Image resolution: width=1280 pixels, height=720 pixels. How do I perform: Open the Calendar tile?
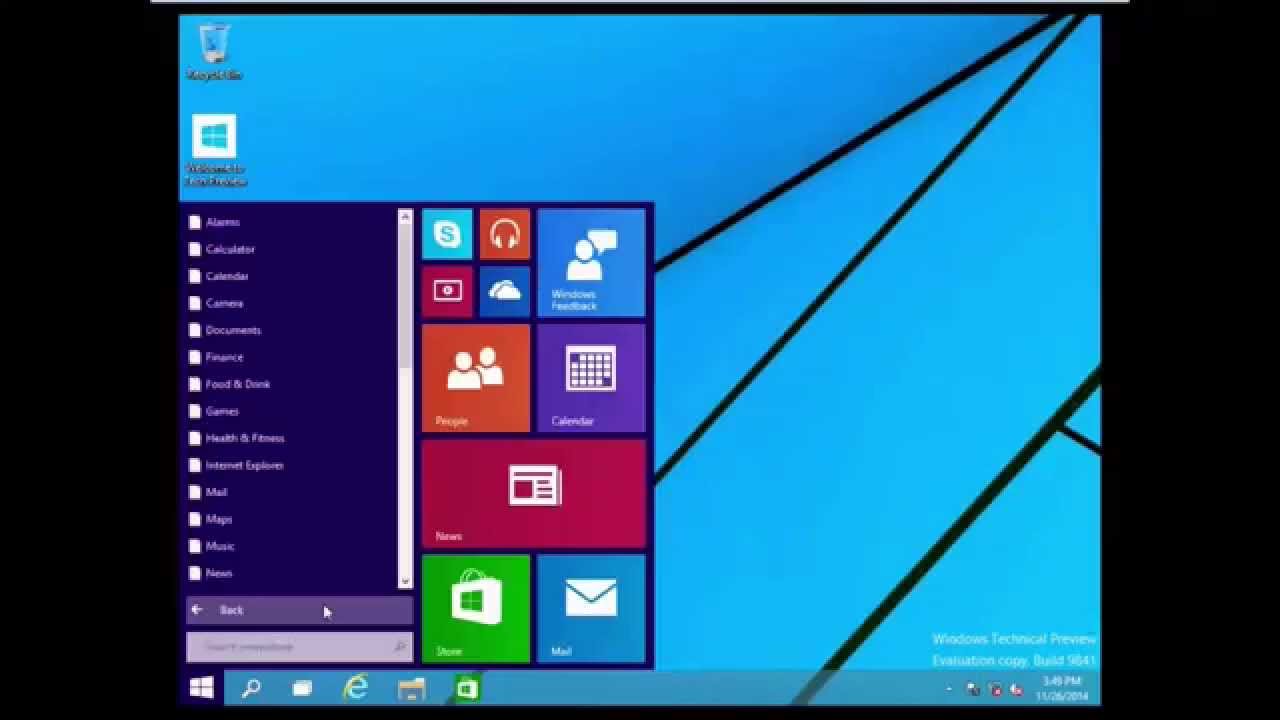coord(591,378)
